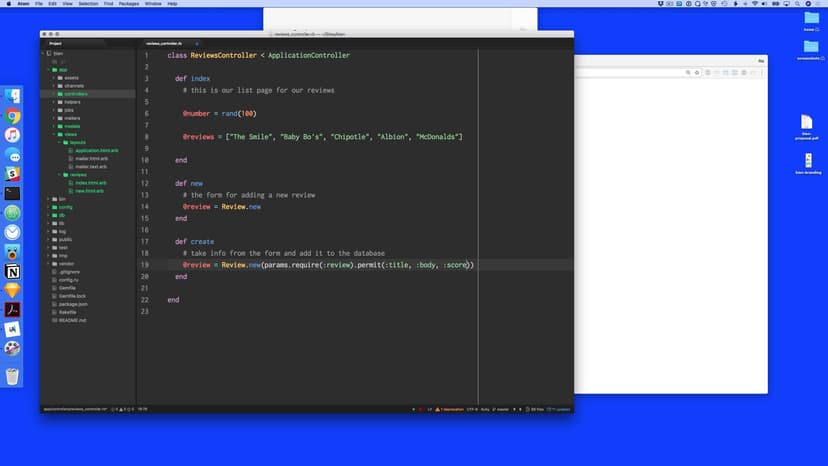828x466 pixels.
Task: Open Finder from the dock
Action: [x=12, y=96]
